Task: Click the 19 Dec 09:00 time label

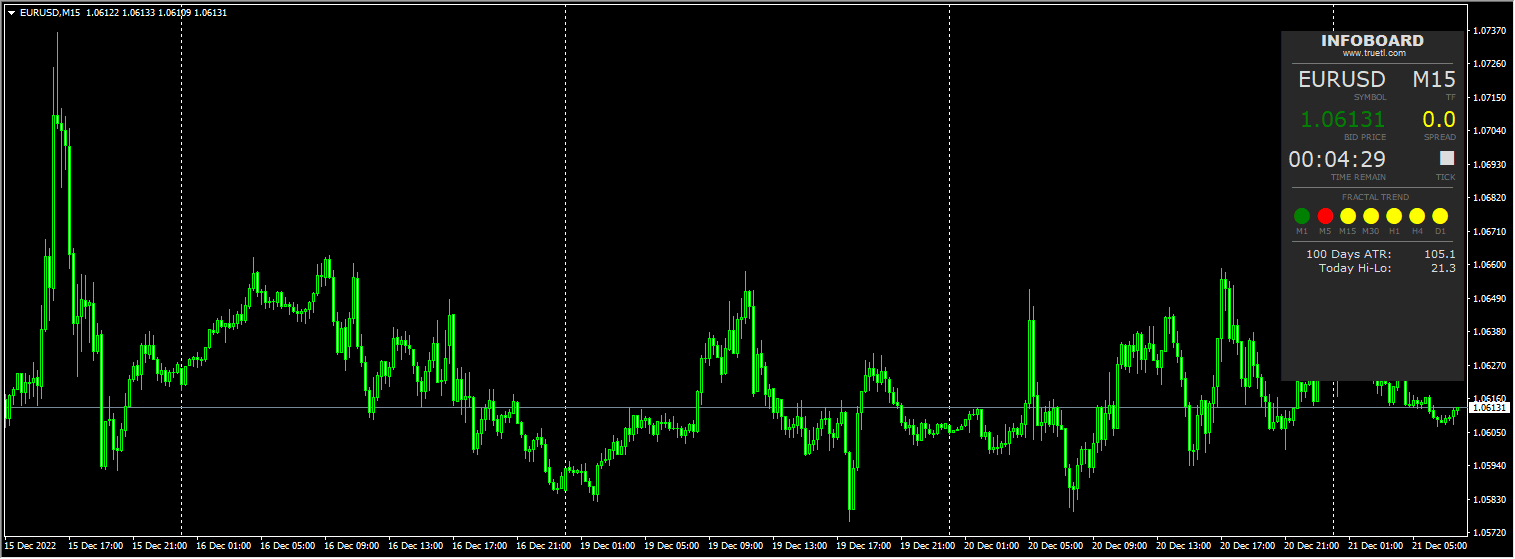Action: [x=736, y=546]
